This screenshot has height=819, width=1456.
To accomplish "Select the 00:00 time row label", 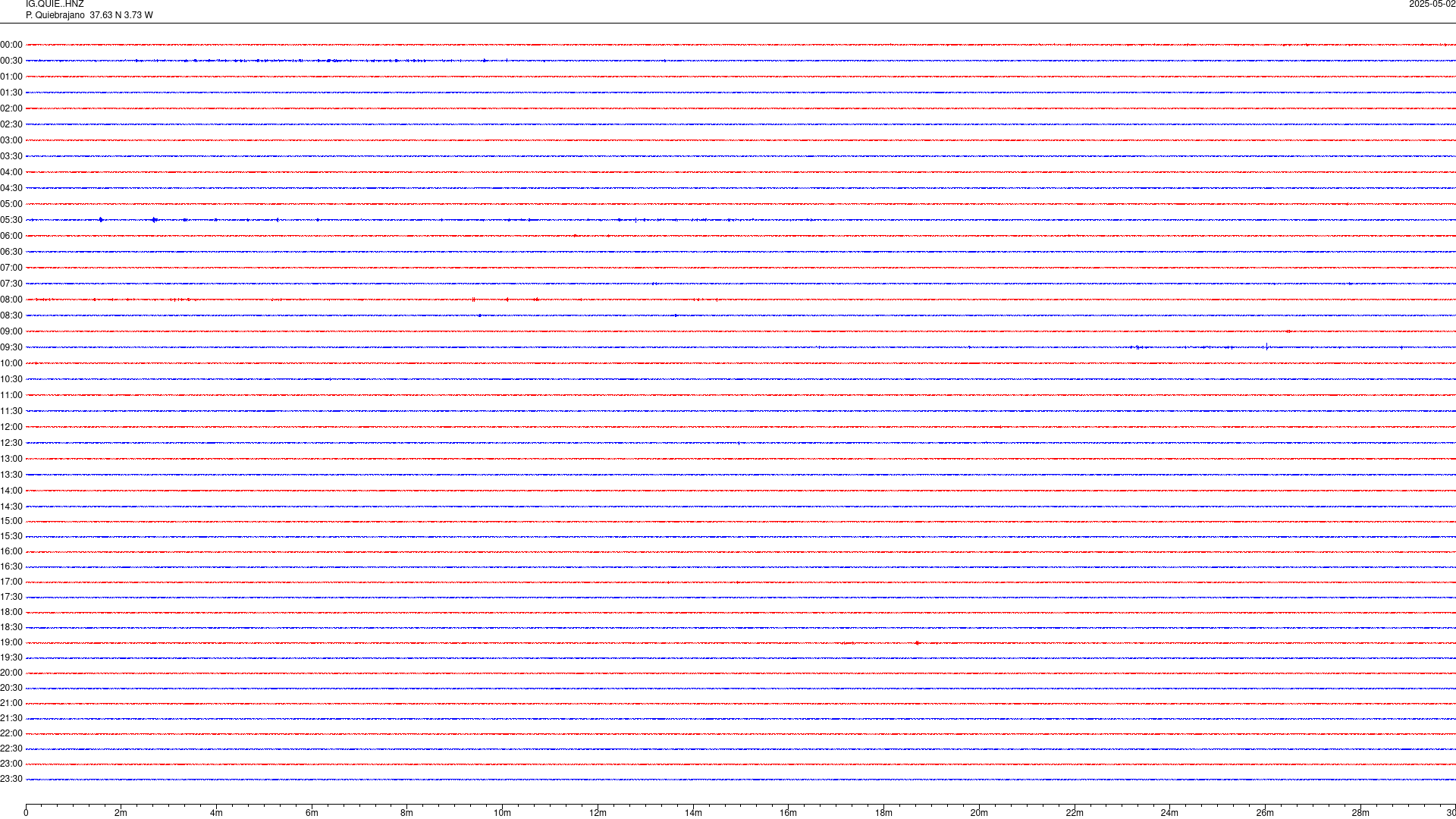I will (11, 45).
